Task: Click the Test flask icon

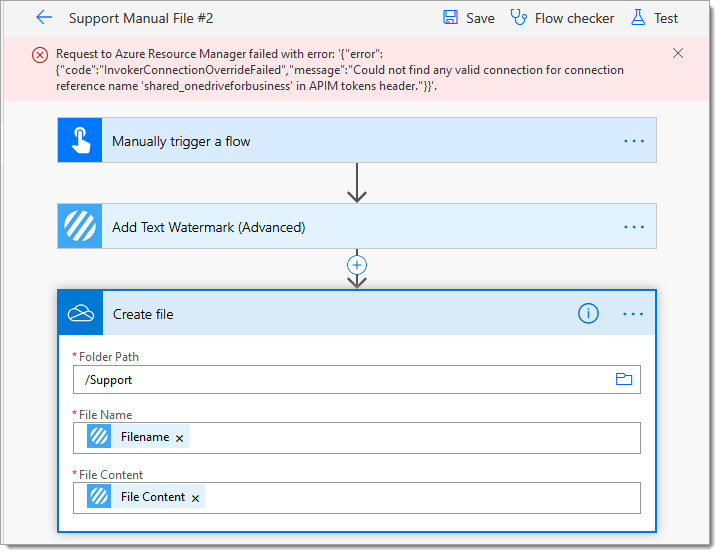Action: click(638, 17)
